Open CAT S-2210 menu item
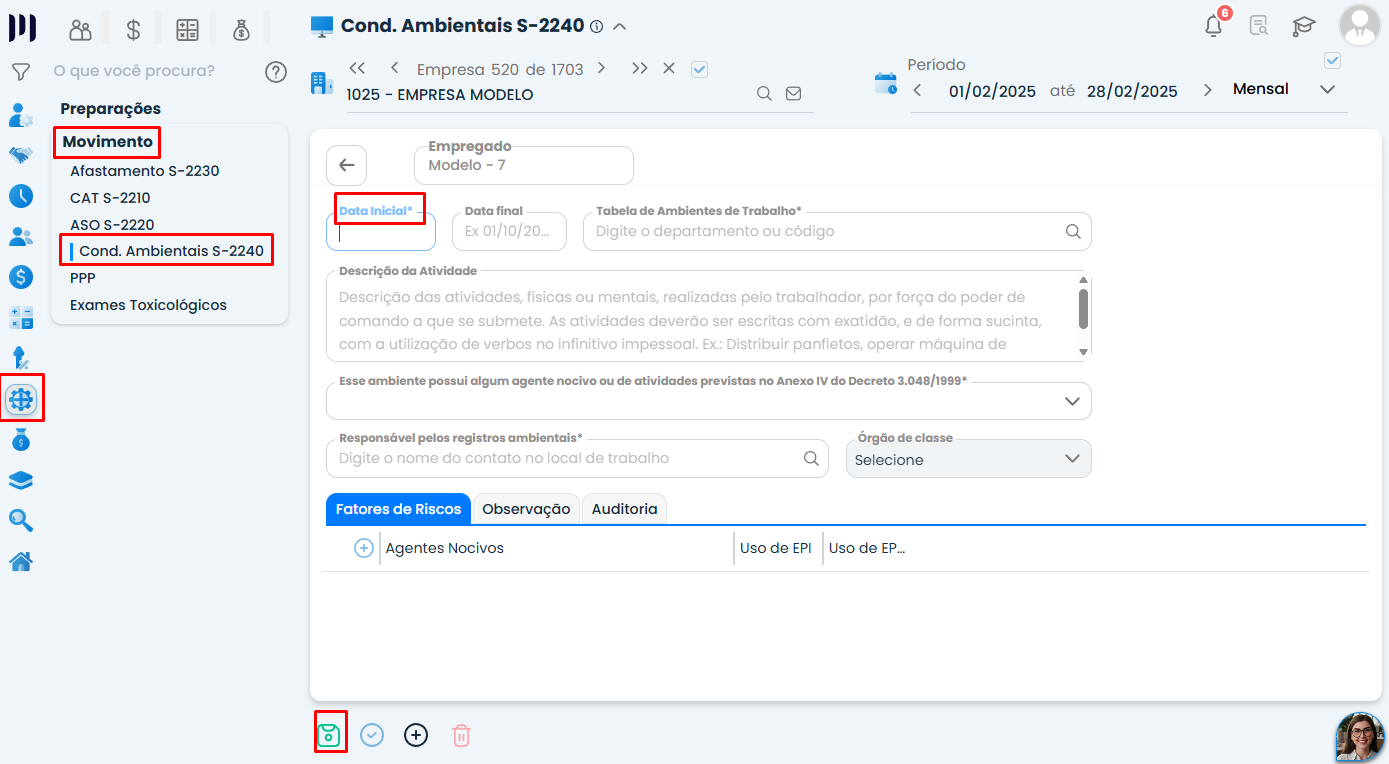1389x764 pixels. (110, 198)
